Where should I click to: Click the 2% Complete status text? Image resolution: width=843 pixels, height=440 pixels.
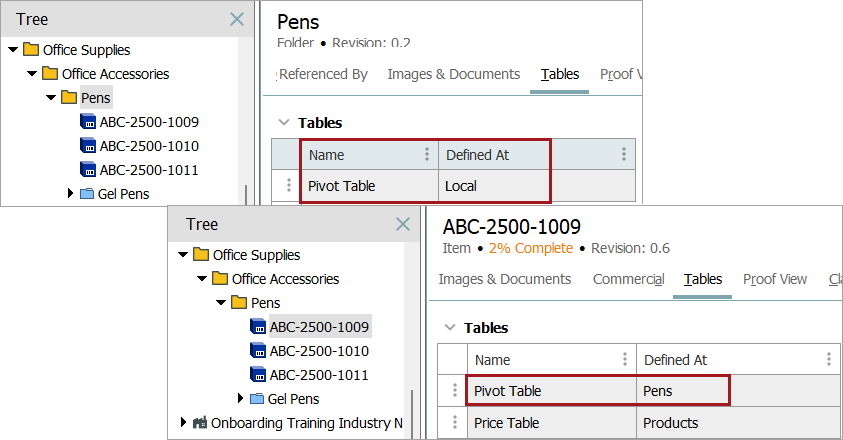tap(531, 248)
